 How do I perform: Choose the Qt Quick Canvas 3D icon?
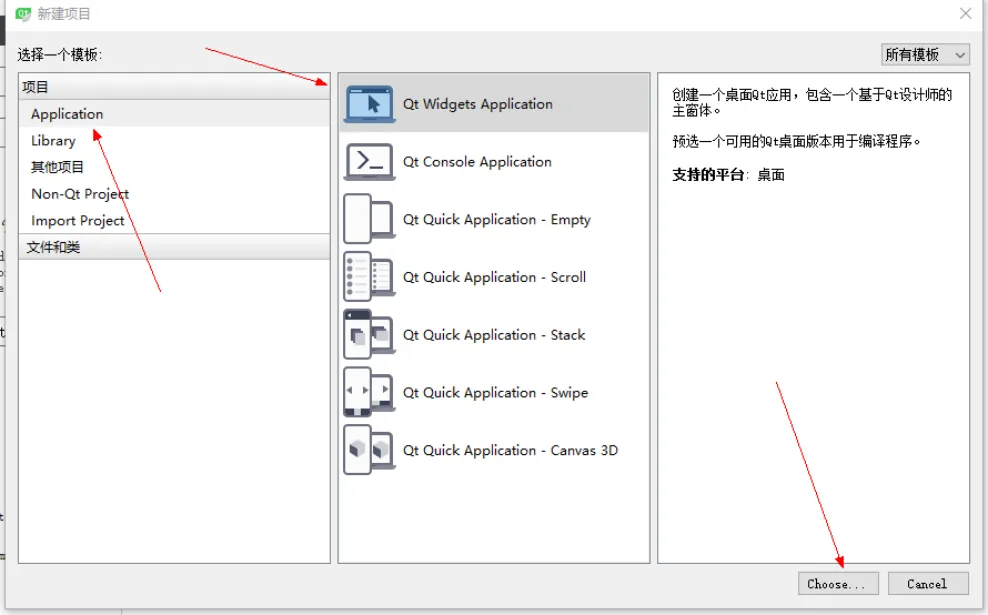(x=369, y=451)
